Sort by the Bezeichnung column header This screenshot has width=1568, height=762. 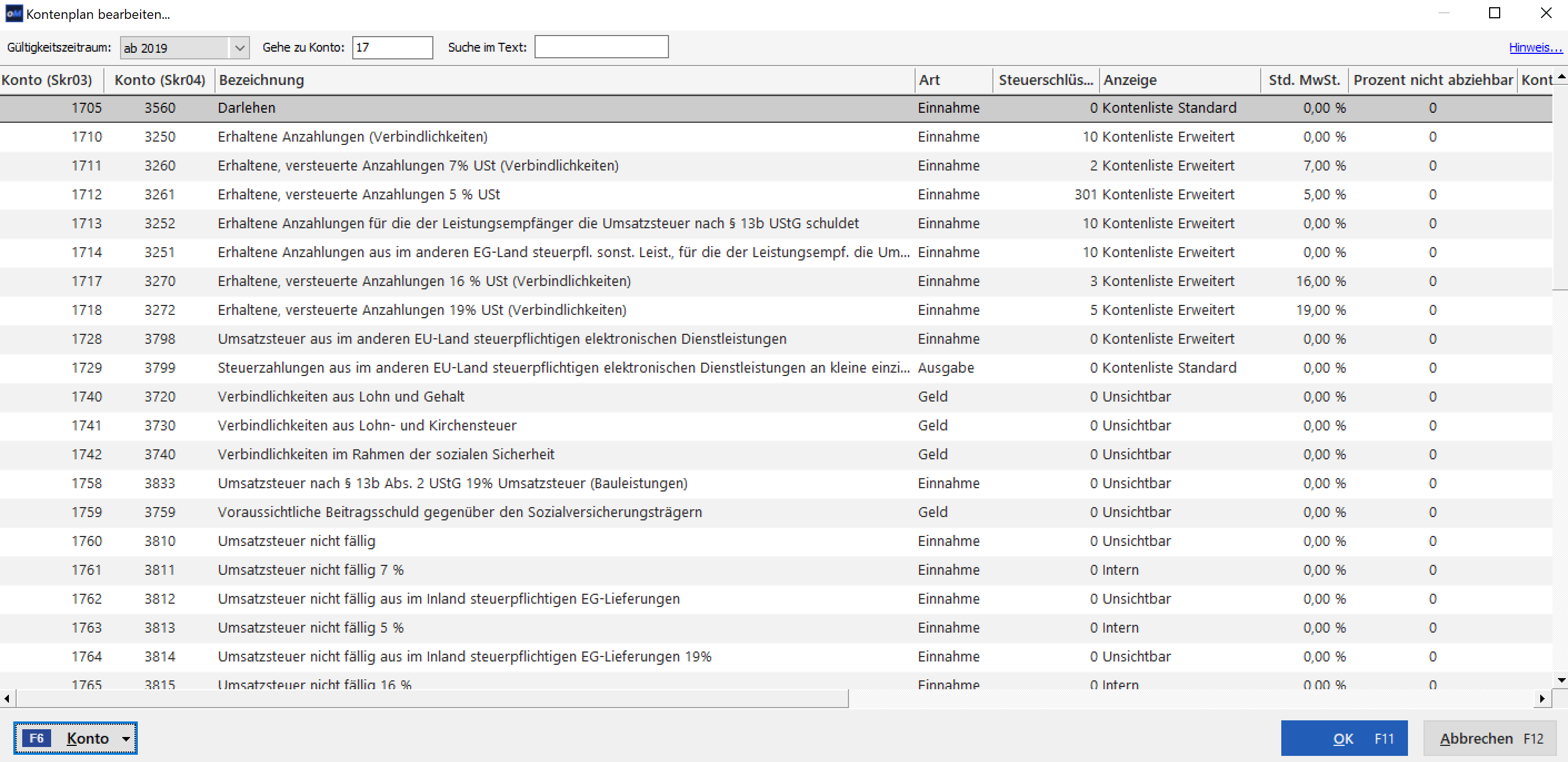click(x=565, y=81)
